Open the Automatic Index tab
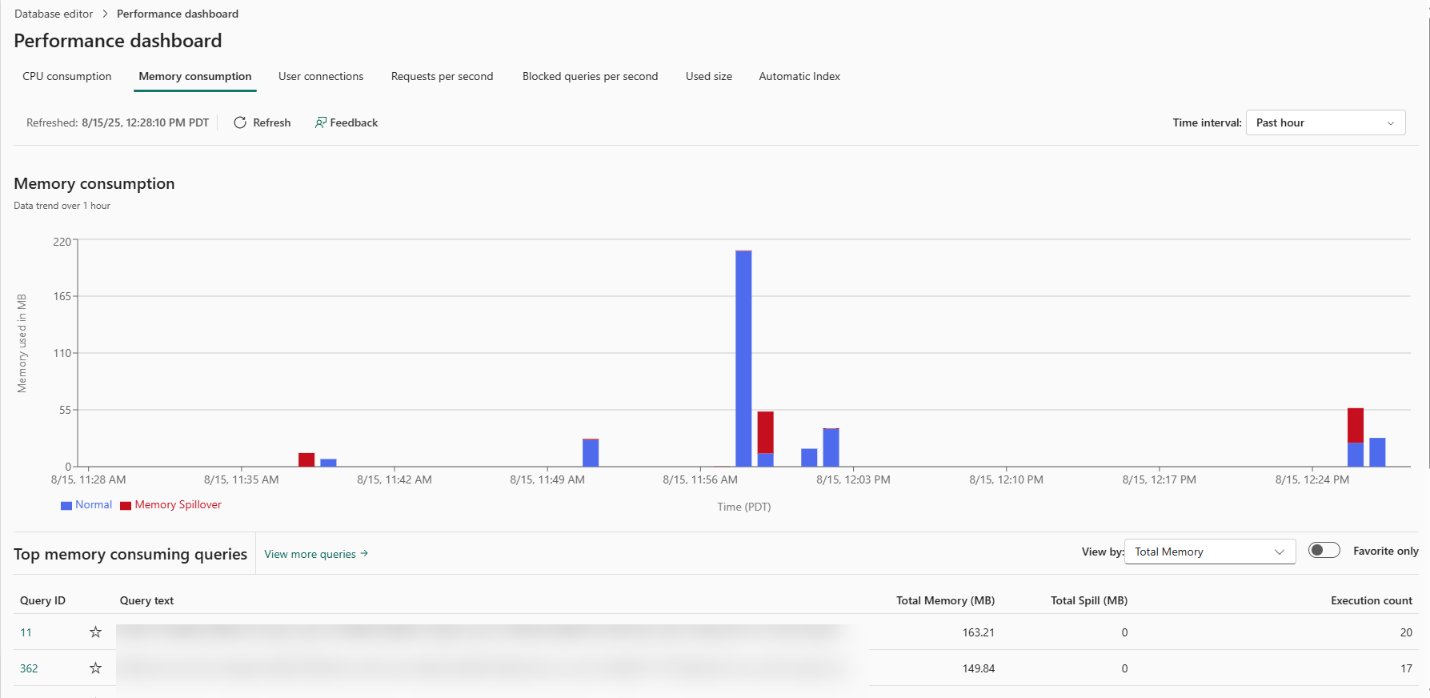The image size is (1430, 698). point(799,76)
